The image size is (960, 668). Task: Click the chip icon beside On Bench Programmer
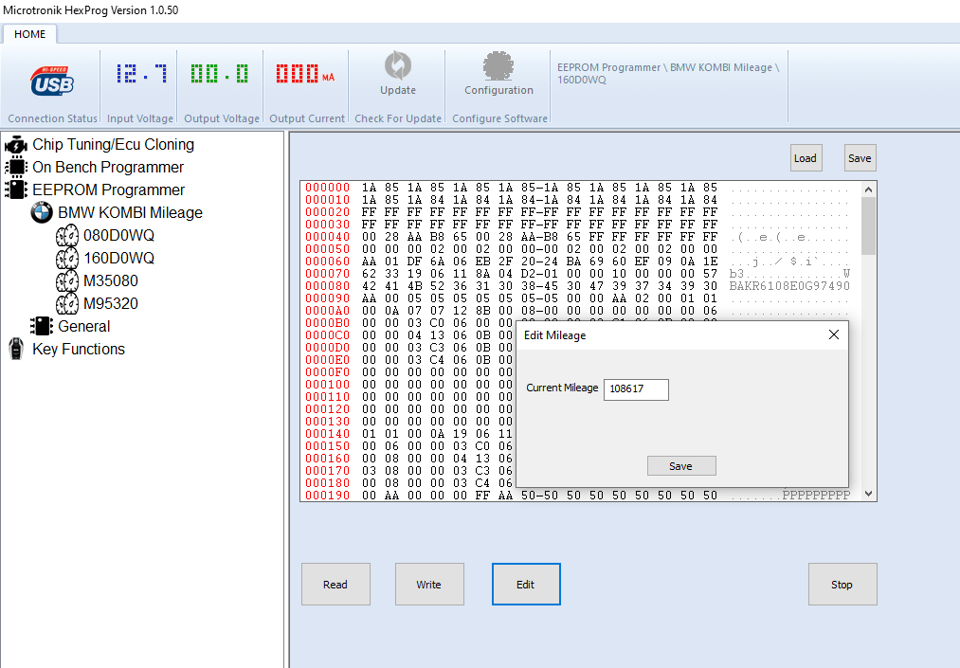tap(16, 167)
